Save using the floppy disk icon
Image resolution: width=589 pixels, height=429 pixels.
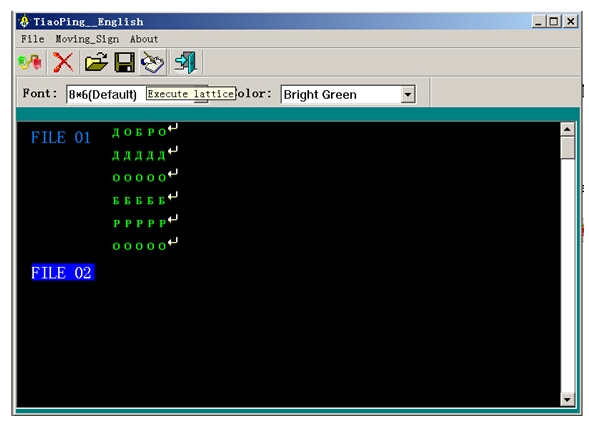(124, 62)
